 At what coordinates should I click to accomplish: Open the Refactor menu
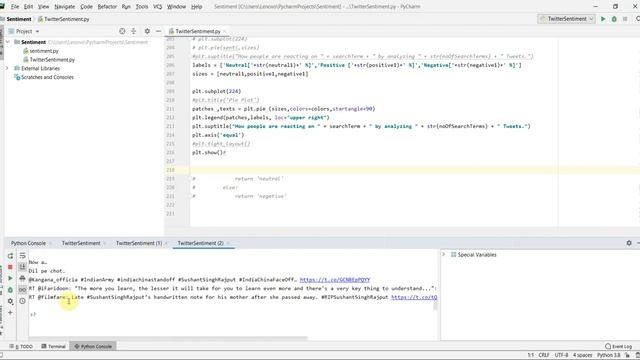(107, 7)
